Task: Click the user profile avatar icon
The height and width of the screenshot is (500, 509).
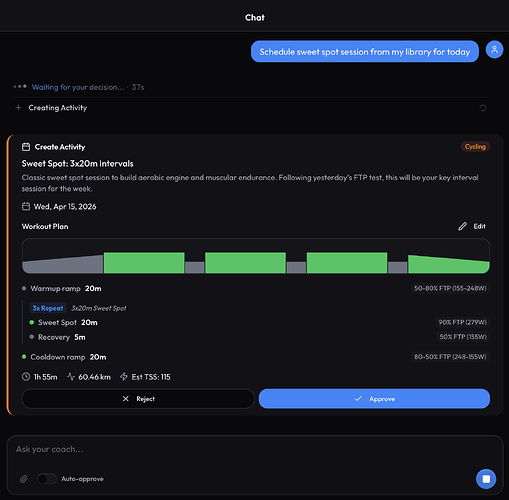Action: (494, 50)
